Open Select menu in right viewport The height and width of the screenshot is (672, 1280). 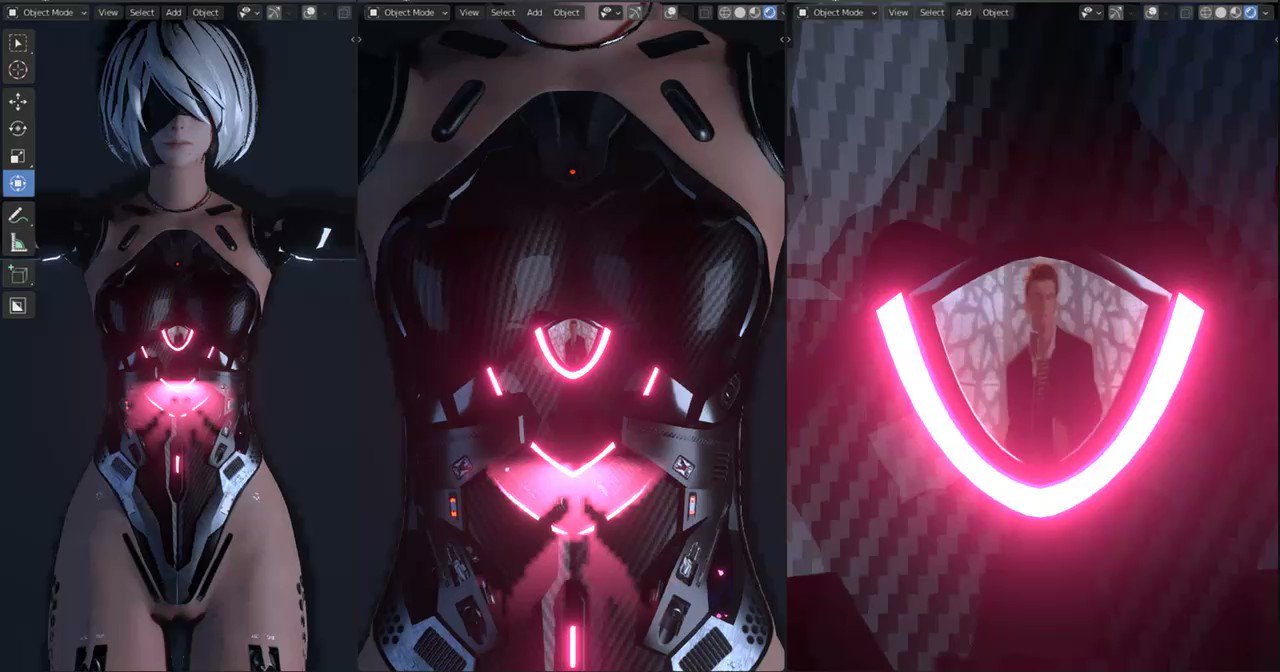pyautogui.click(x=932, y=12)
